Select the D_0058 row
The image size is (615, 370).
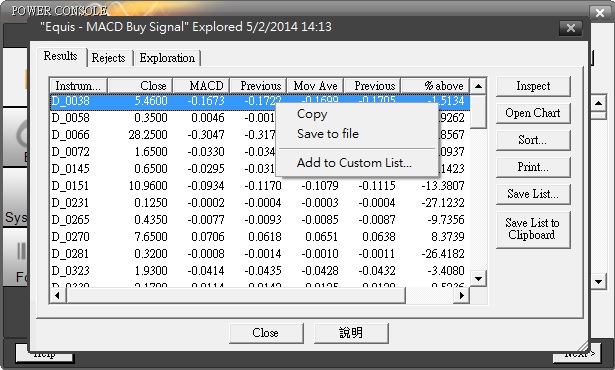click(x=260, y=118)
